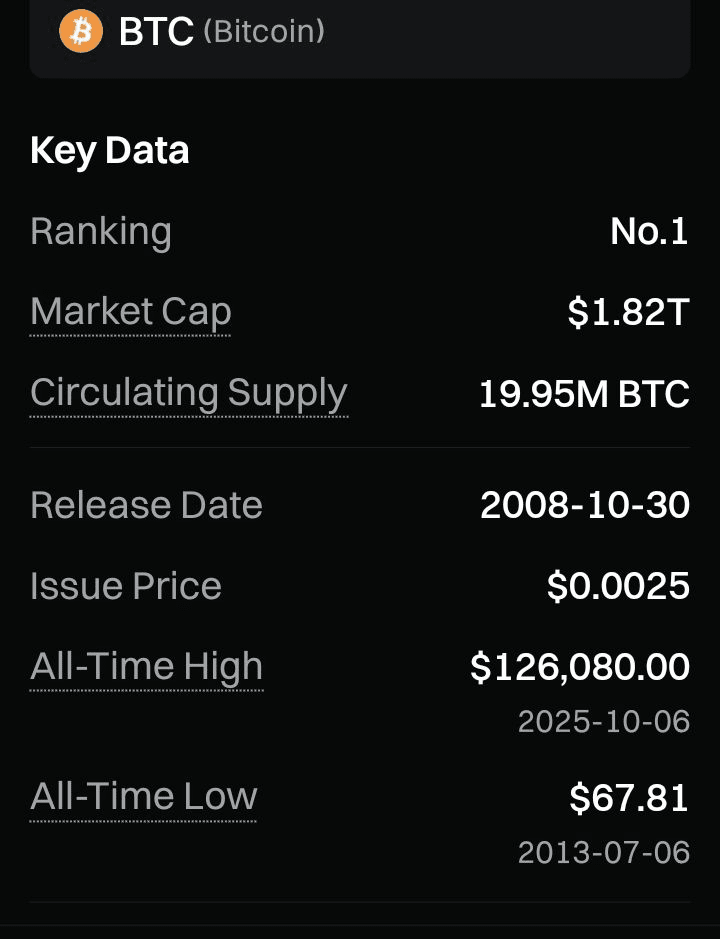The width and height of the screenshot is (720, 939).
Task: Open the All-Time Low info label
Action: click(x=144, y=797)
